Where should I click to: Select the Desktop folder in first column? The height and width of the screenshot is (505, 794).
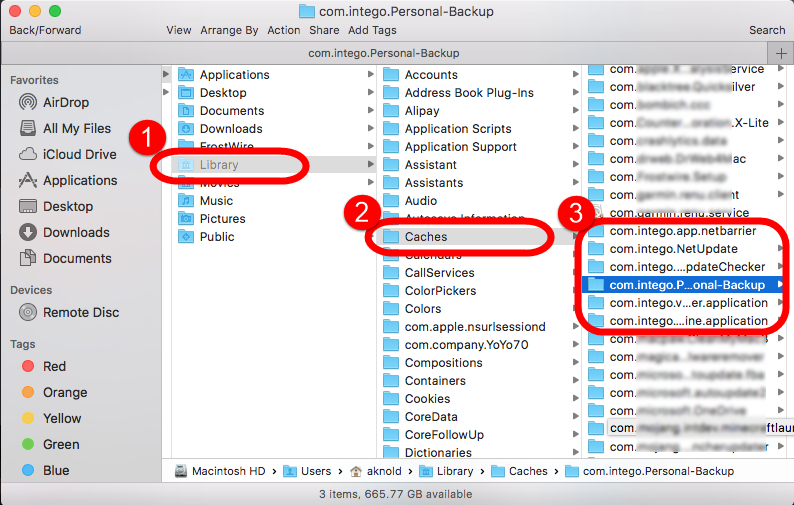click(x=213, y=93)
